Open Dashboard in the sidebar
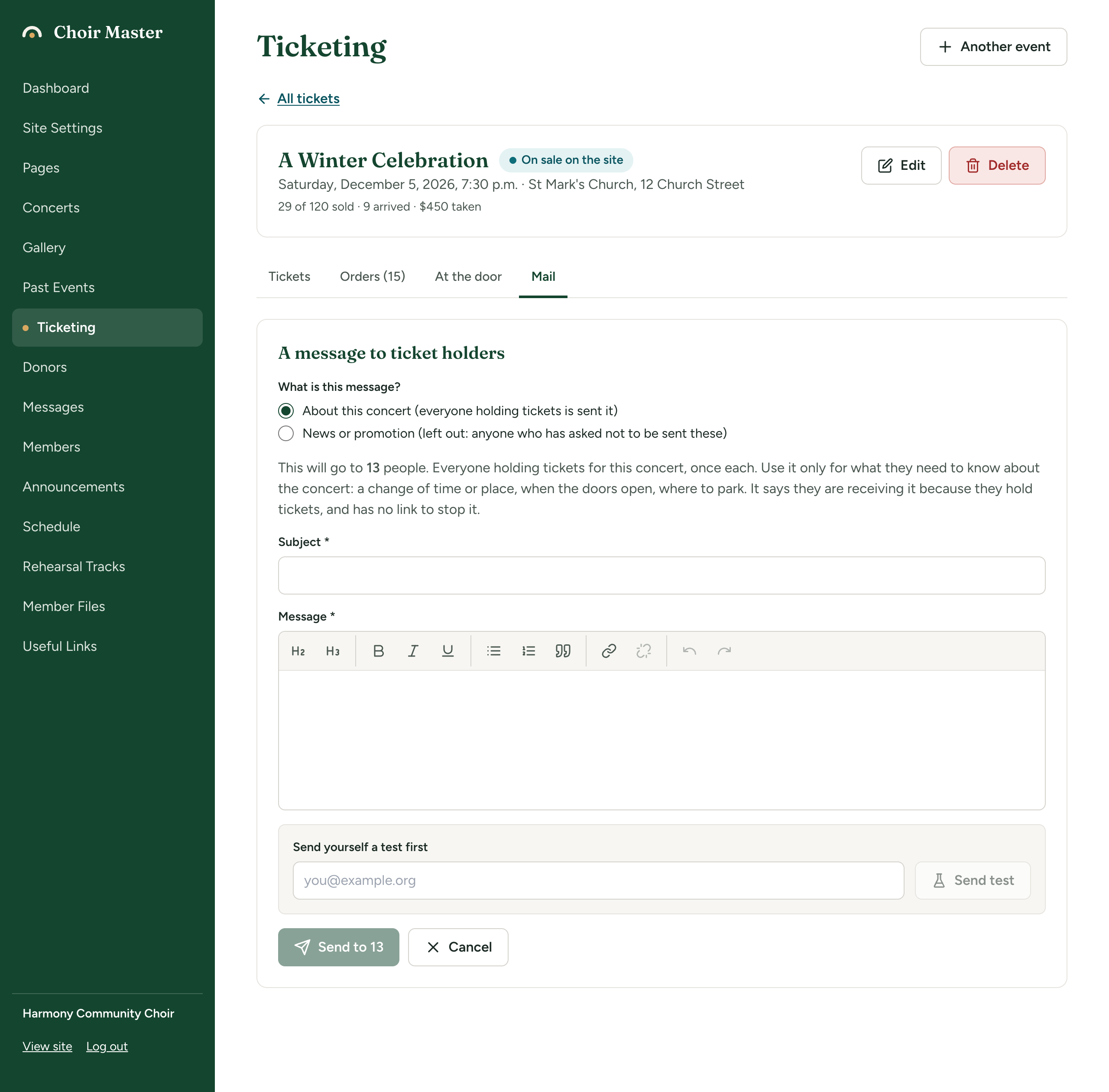Screen dimensions: 1109x1092 [107, 88]
